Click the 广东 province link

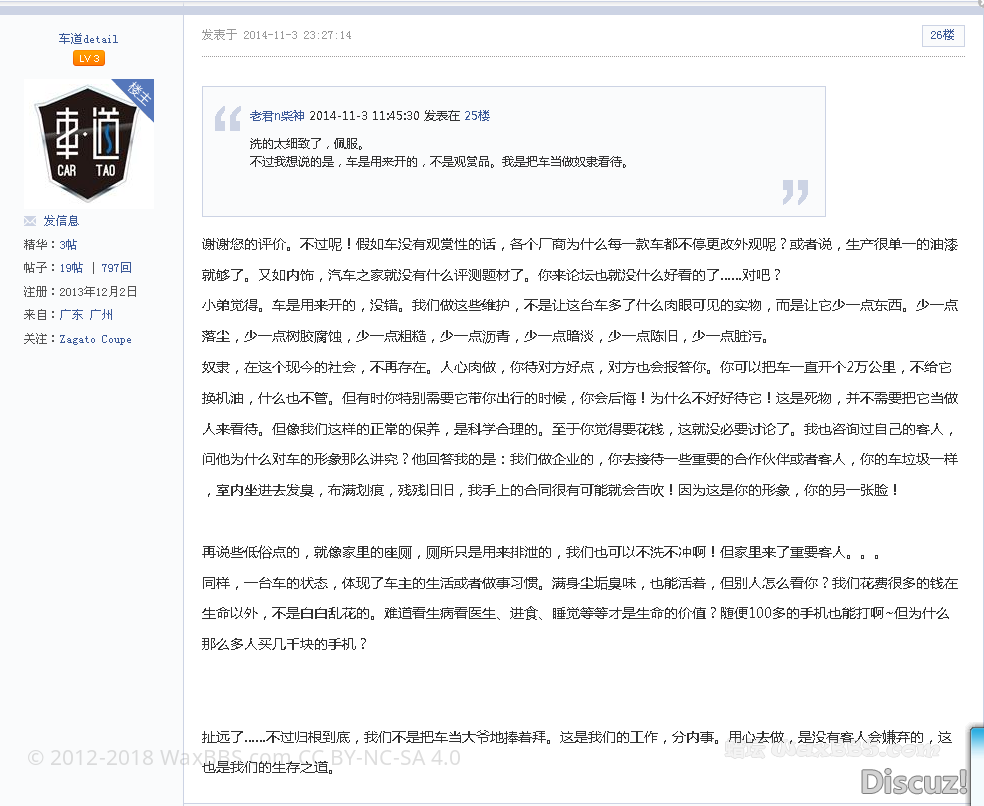point(71,314)
